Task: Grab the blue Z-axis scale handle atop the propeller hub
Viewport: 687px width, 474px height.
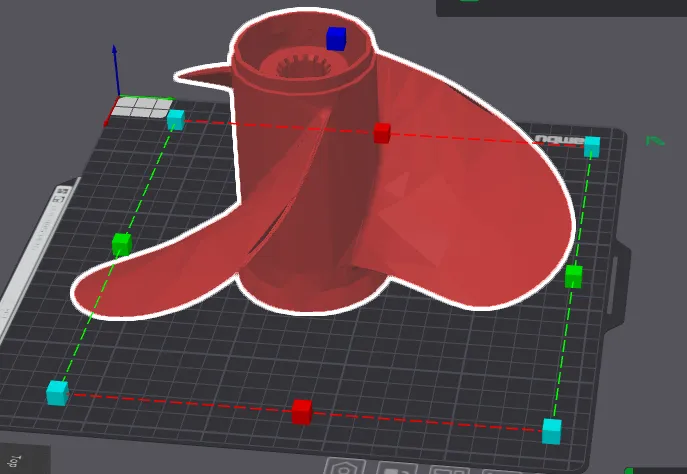Action: coord(336,39)
